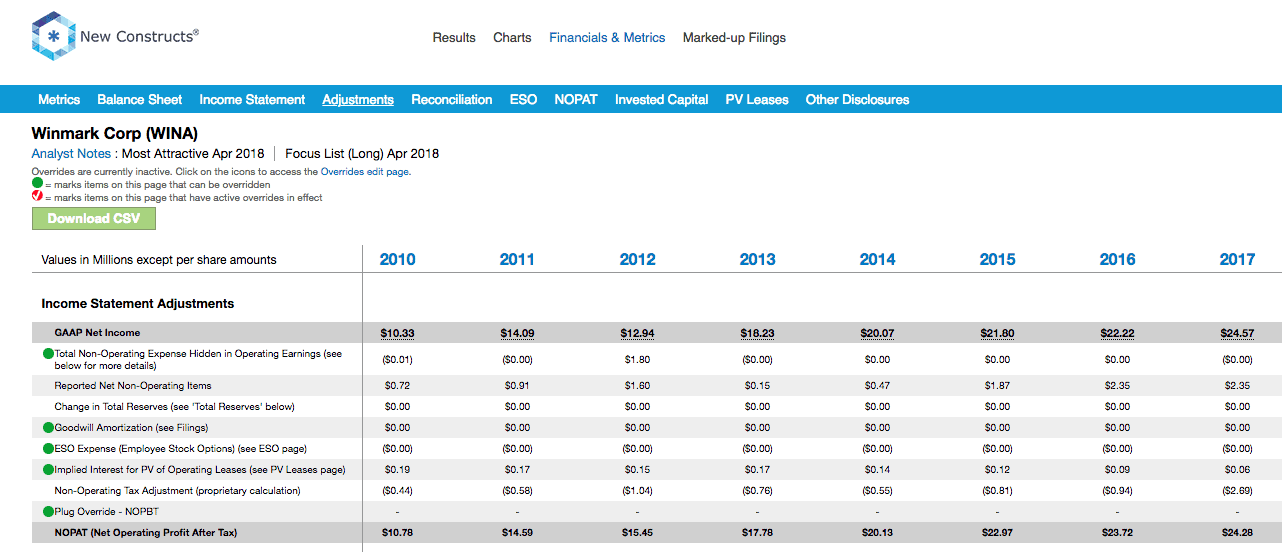Click the Reported Net Non-Operating Items label

tap(133, 385)
